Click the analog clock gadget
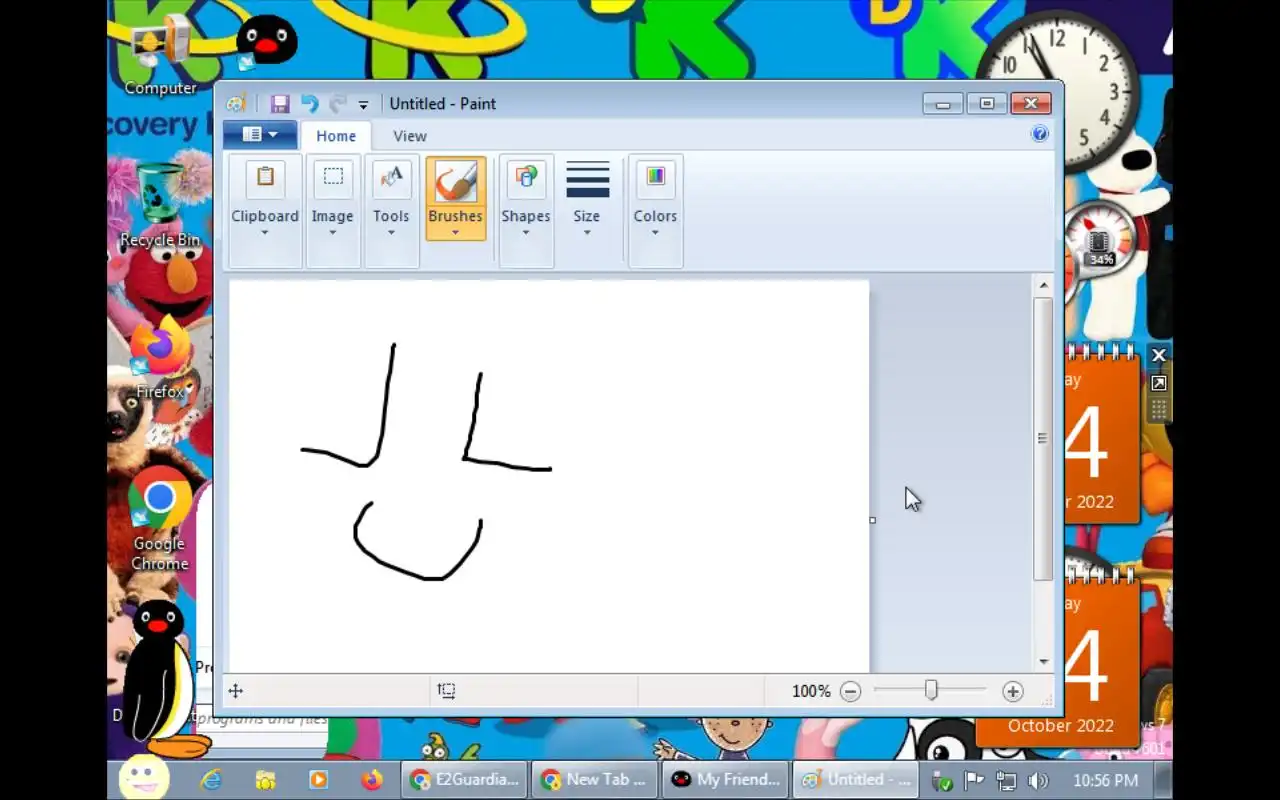Screen dimensions: 1280x800 [1058, 90]
